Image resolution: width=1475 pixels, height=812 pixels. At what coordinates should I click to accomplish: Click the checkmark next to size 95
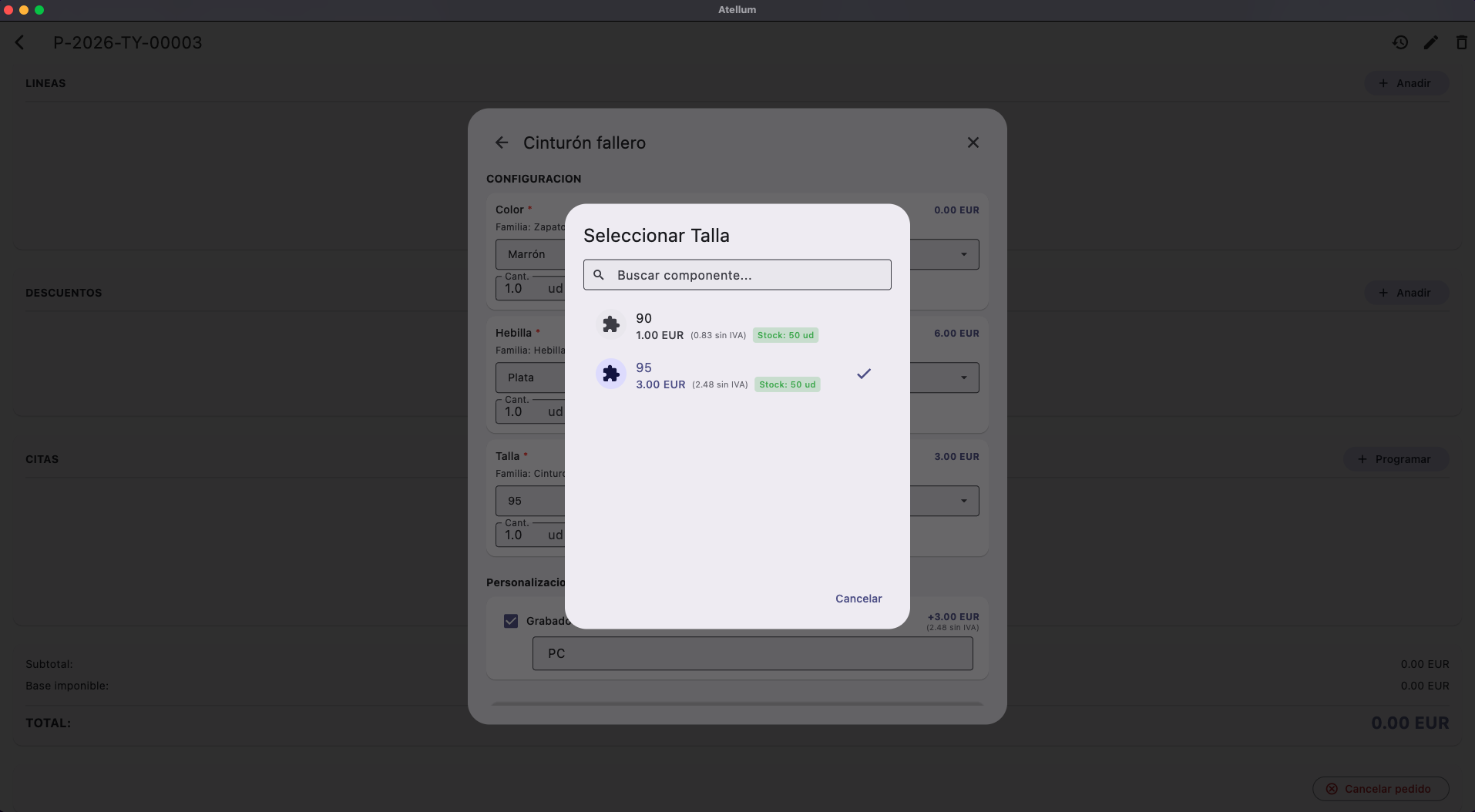pos(864,374)
